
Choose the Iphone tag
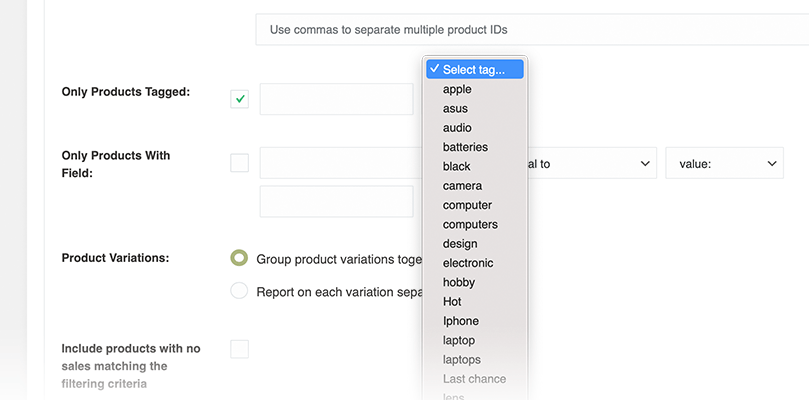pos(460,321)
